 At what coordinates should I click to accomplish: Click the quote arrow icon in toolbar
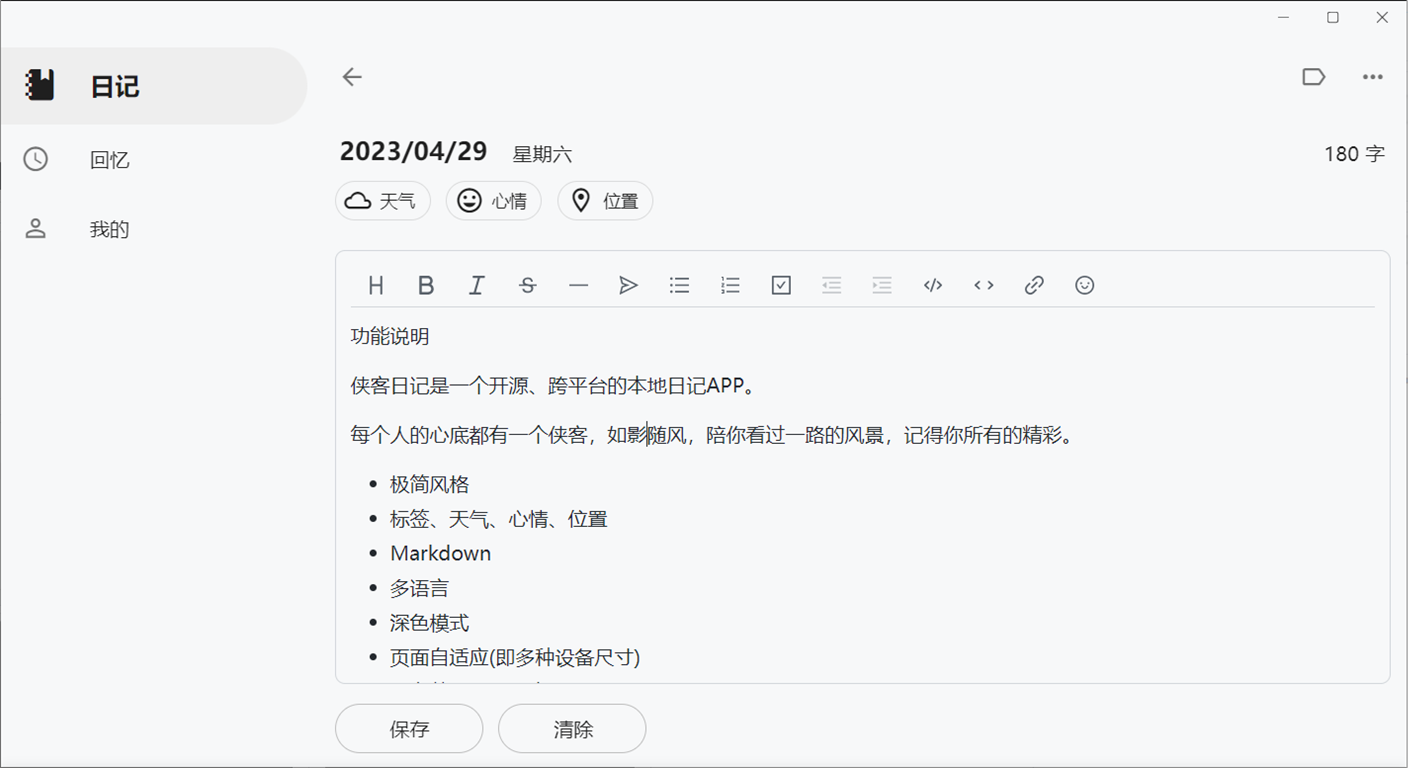tap(628, 285)
